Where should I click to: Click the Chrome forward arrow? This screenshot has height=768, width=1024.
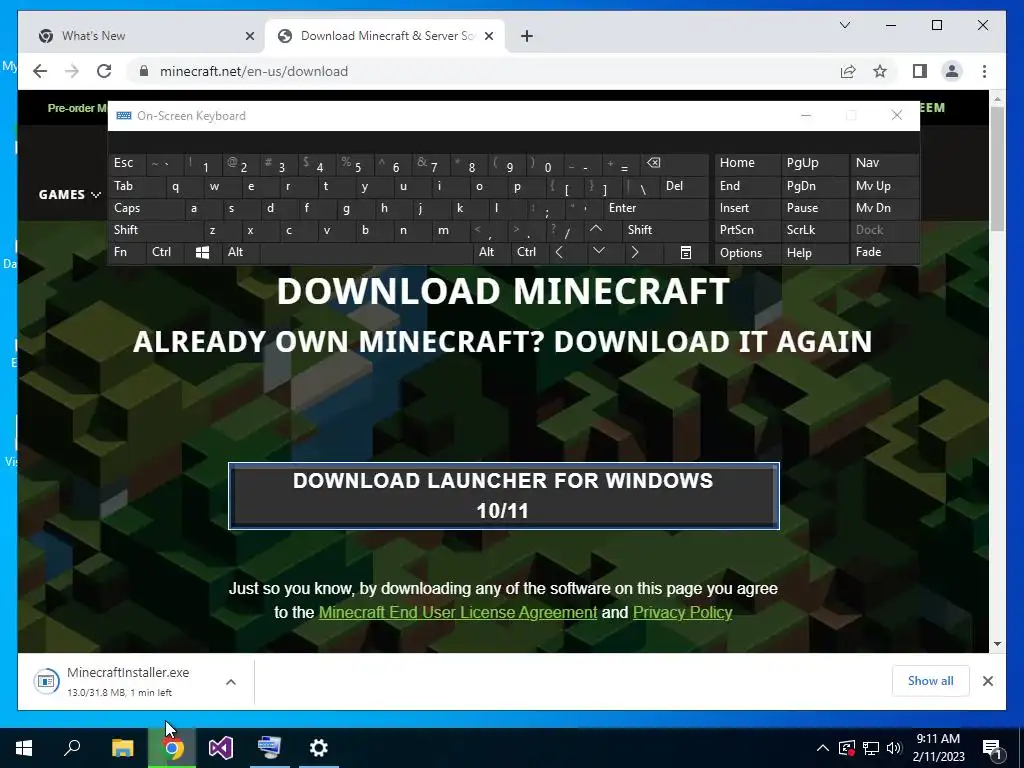tap(72, 71)
